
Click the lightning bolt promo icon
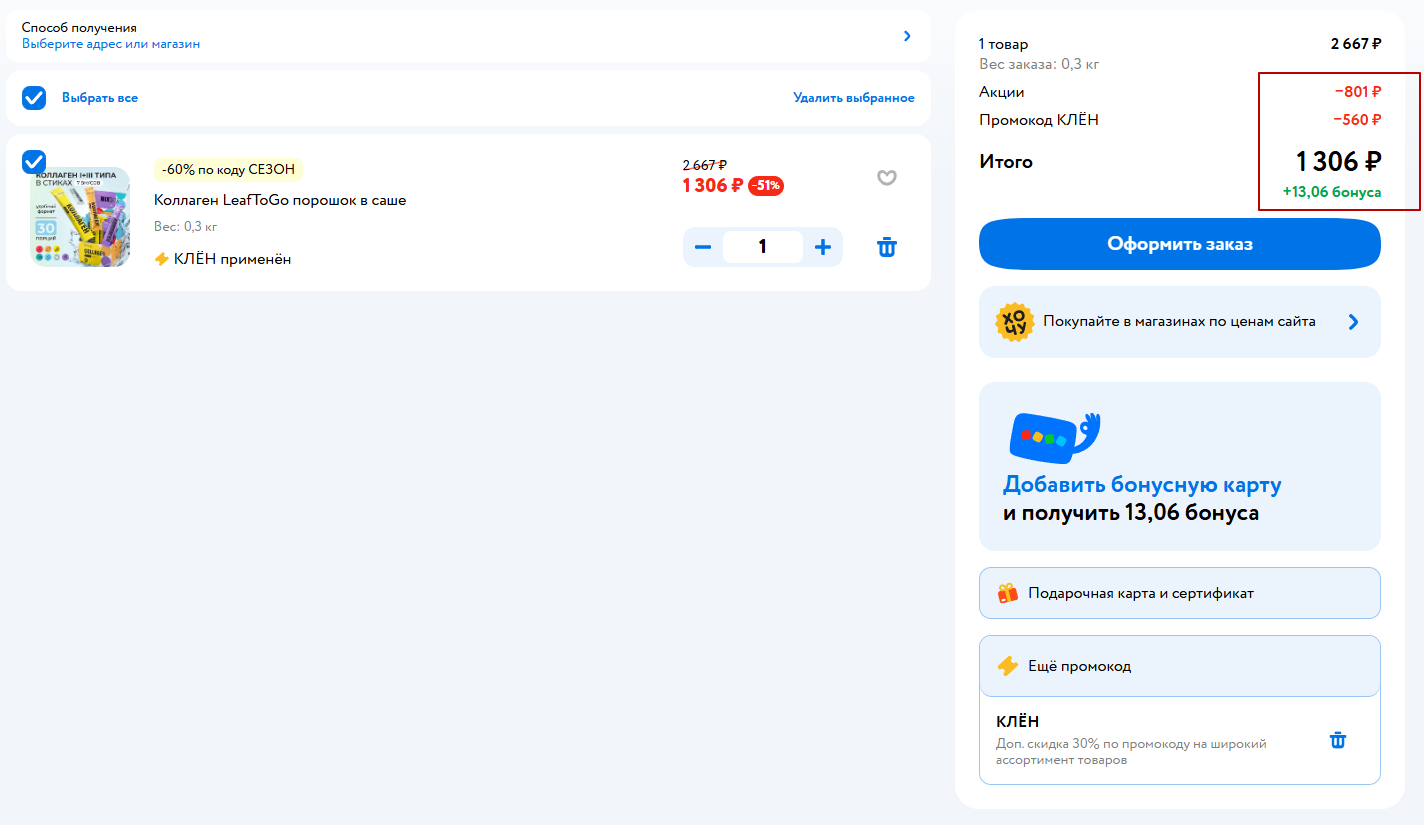pos(1007,666)
